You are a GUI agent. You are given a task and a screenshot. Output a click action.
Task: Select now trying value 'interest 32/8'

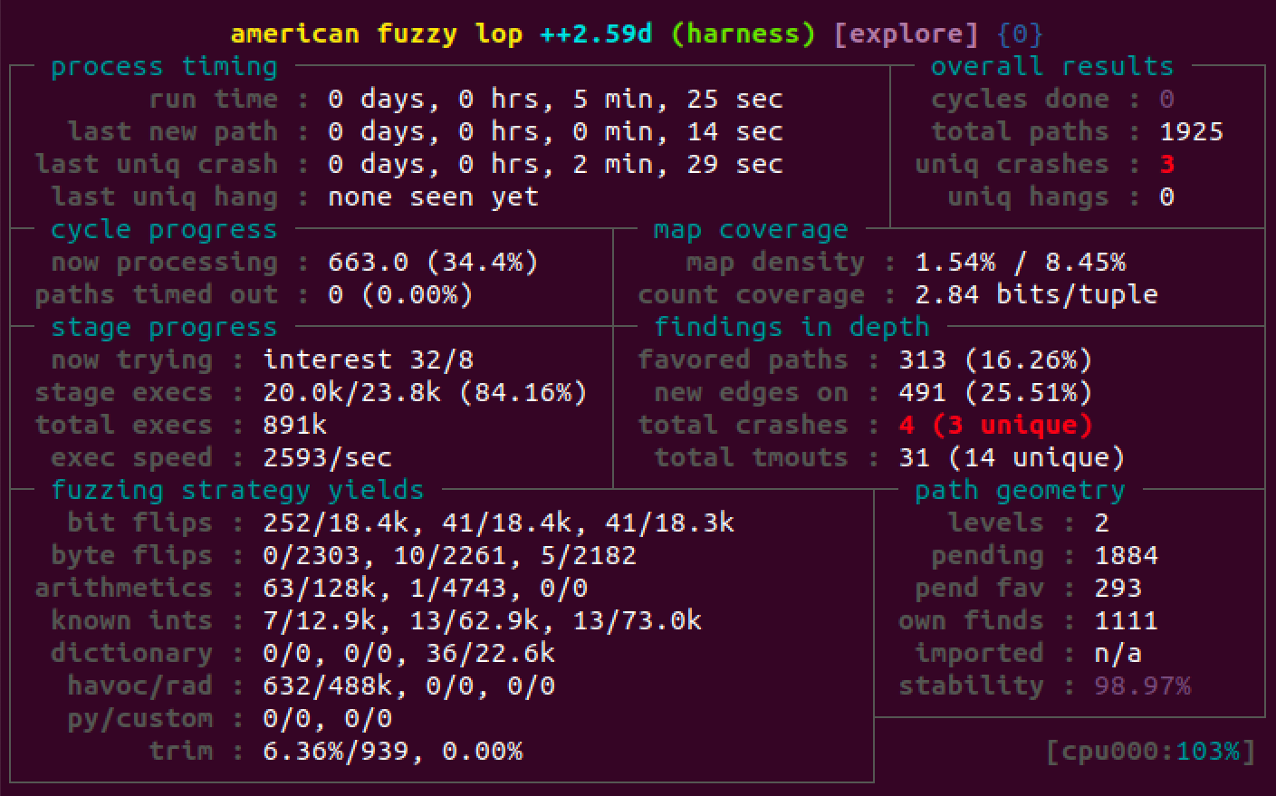click(367, 360)
